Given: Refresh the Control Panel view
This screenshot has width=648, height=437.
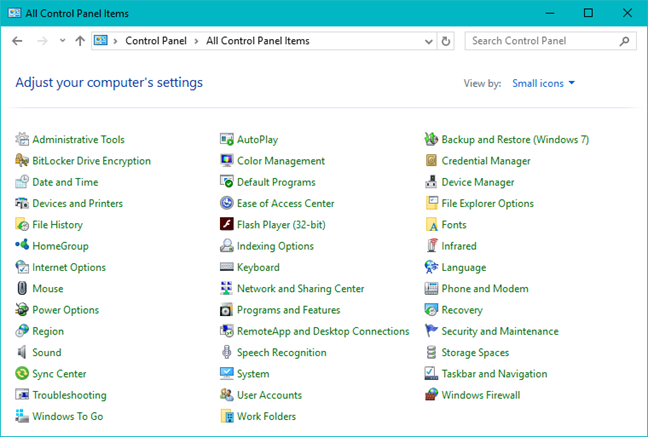Looking at the screenshot, I should pos(446,41).
